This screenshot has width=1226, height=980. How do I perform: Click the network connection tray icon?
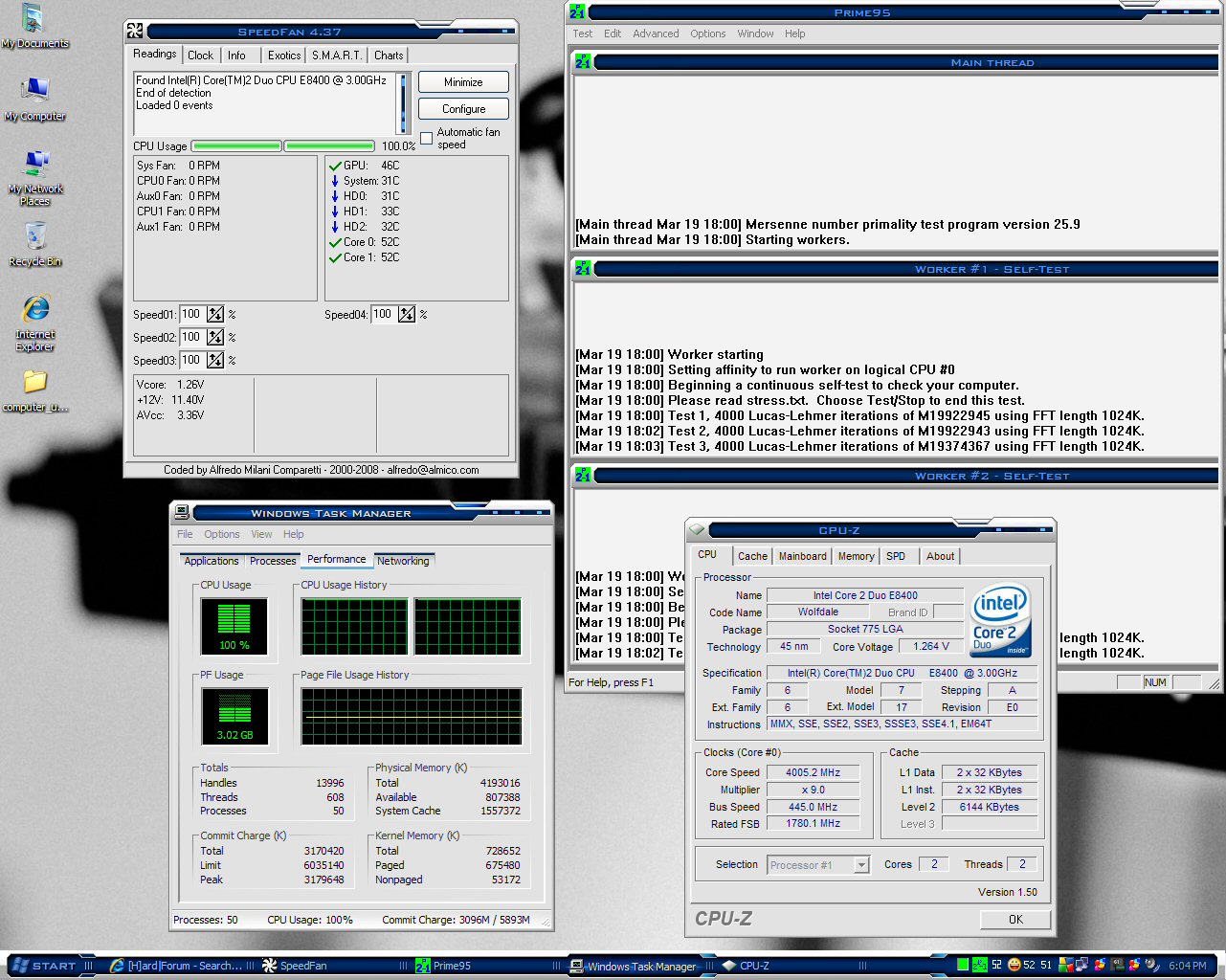[x=1081, y=965]
